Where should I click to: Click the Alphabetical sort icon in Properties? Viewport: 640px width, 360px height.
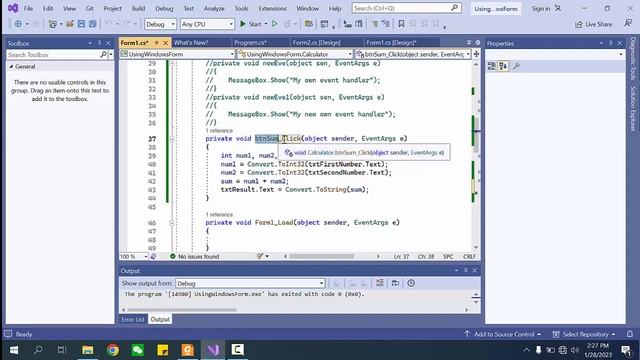coord(503,66)
